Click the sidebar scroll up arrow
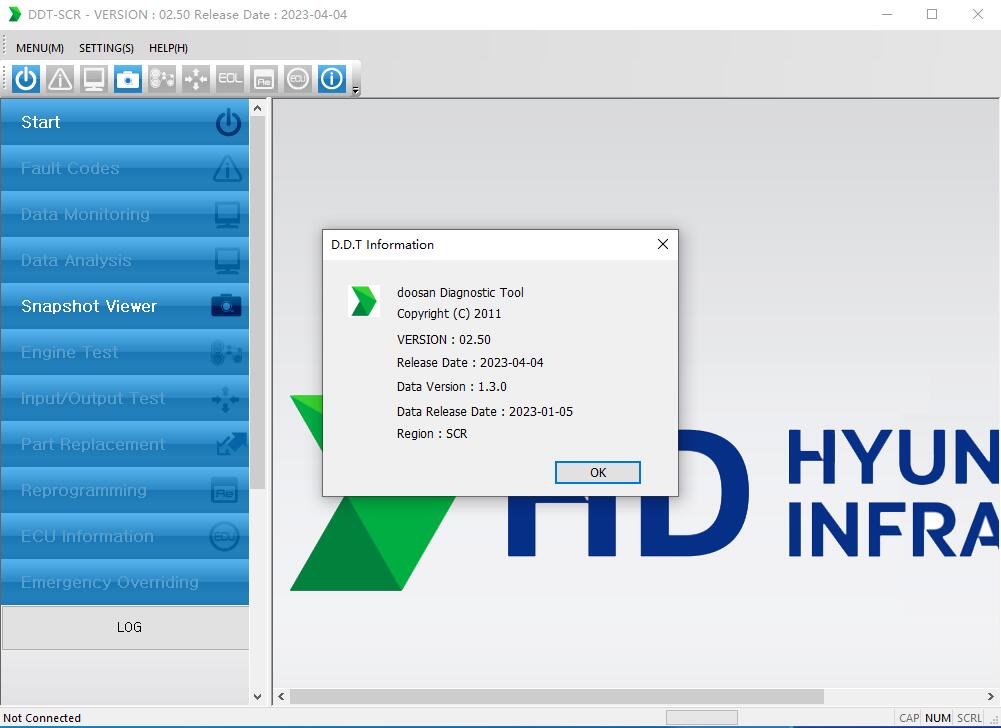Viewport: 1001px width, 728px height. coord(257,109)
